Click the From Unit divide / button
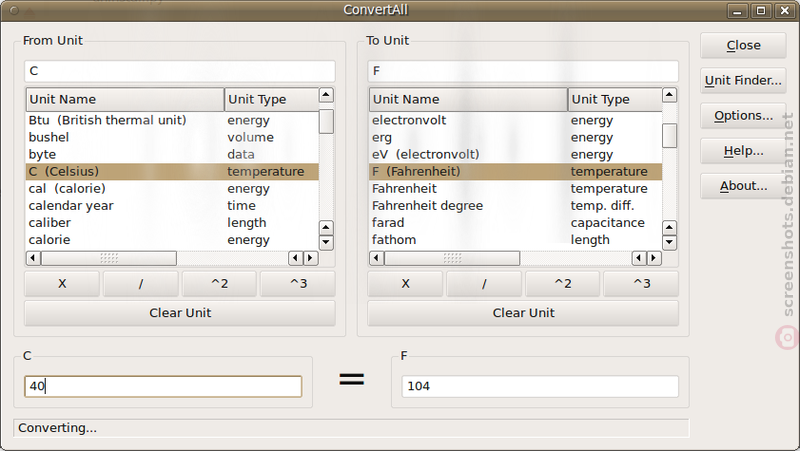The image size is (800, 451). [141, 284]
